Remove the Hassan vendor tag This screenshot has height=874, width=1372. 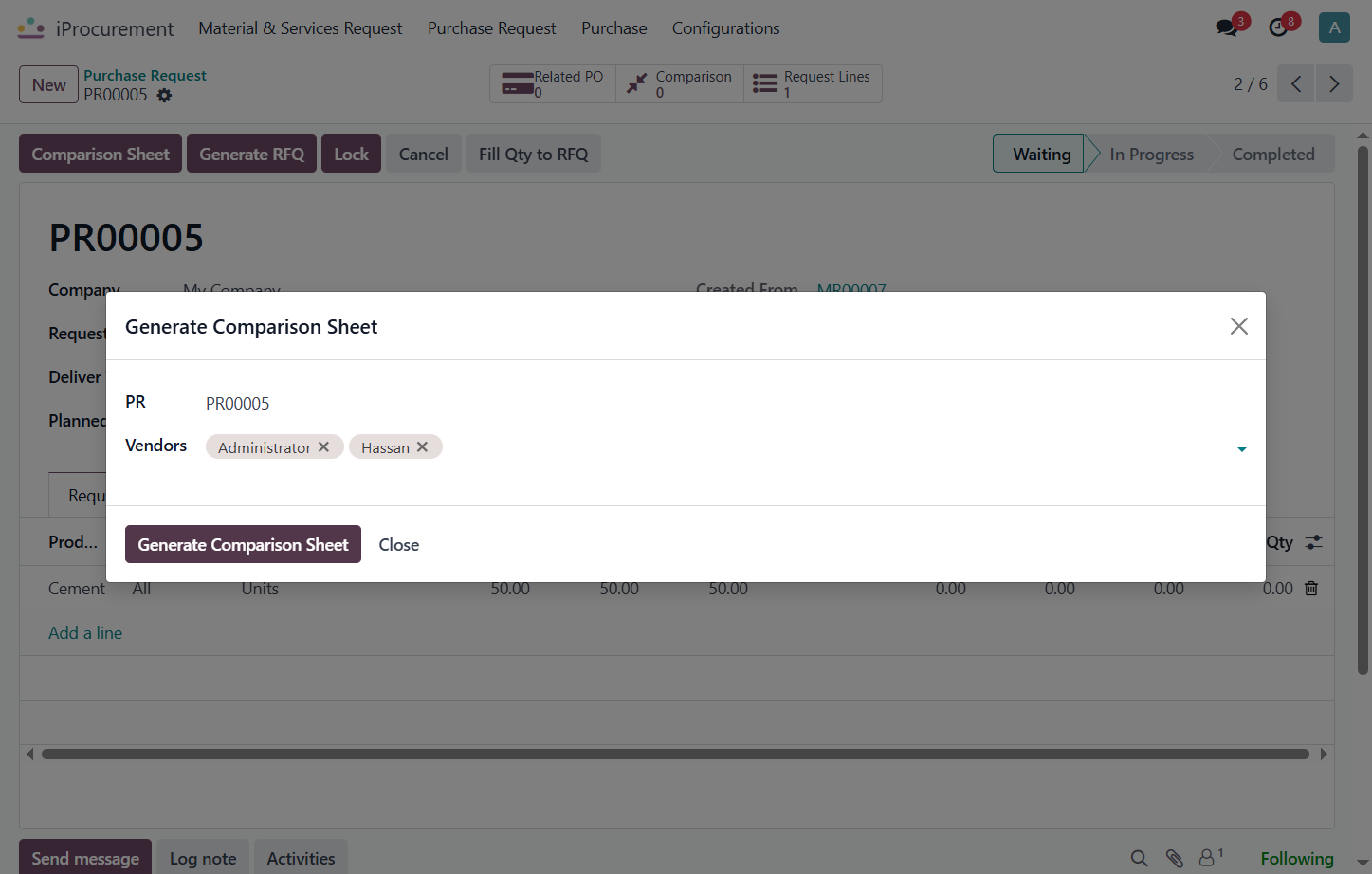[x=422, y=446]
